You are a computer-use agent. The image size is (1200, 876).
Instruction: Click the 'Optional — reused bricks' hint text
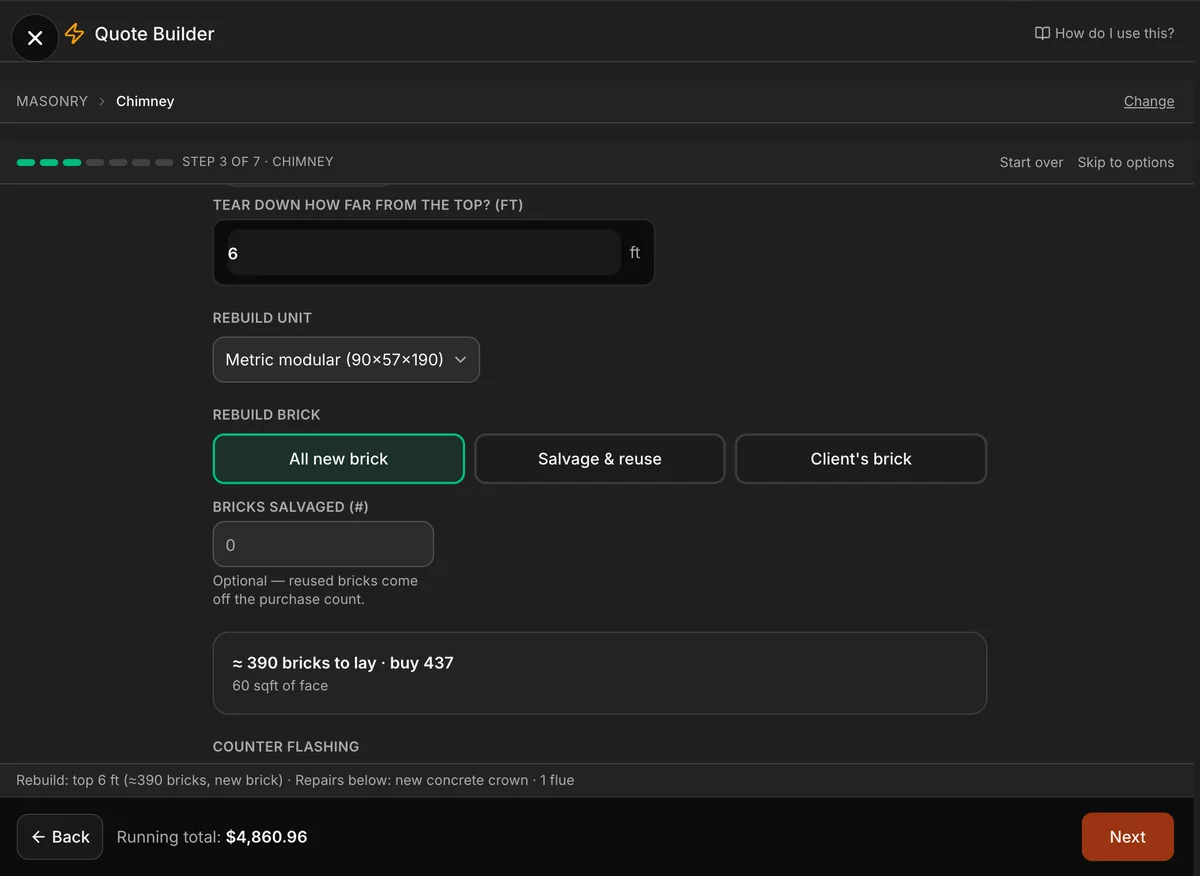click(x=315, y=590)
